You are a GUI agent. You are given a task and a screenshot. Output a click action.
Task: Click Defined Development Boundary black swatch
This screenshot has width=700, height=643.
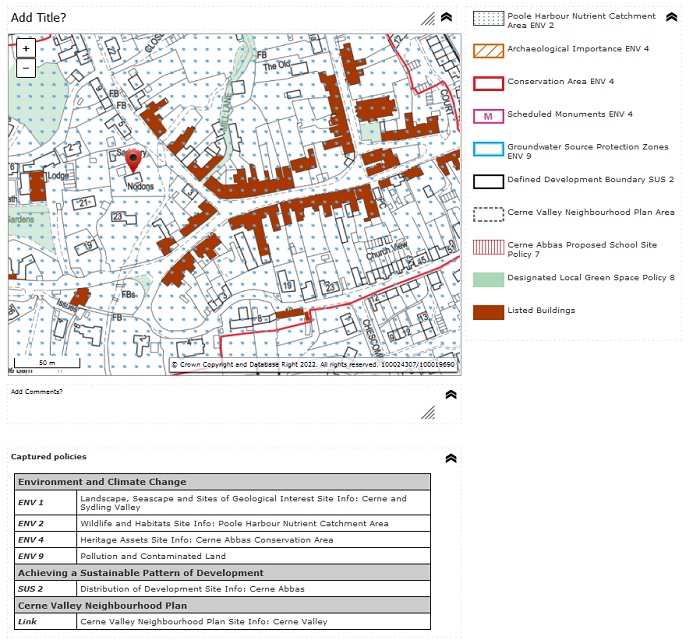(x=488, y=182)
